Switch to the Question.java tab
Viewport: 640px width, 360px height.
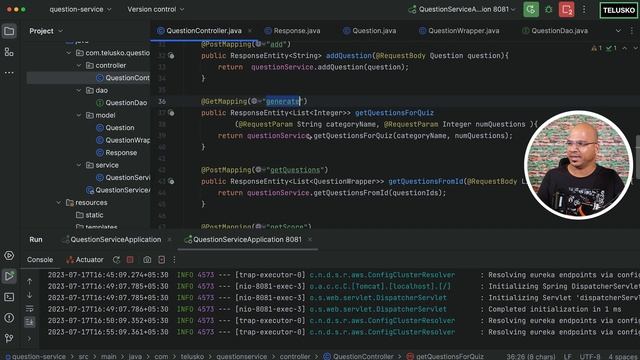pos(369,31)
